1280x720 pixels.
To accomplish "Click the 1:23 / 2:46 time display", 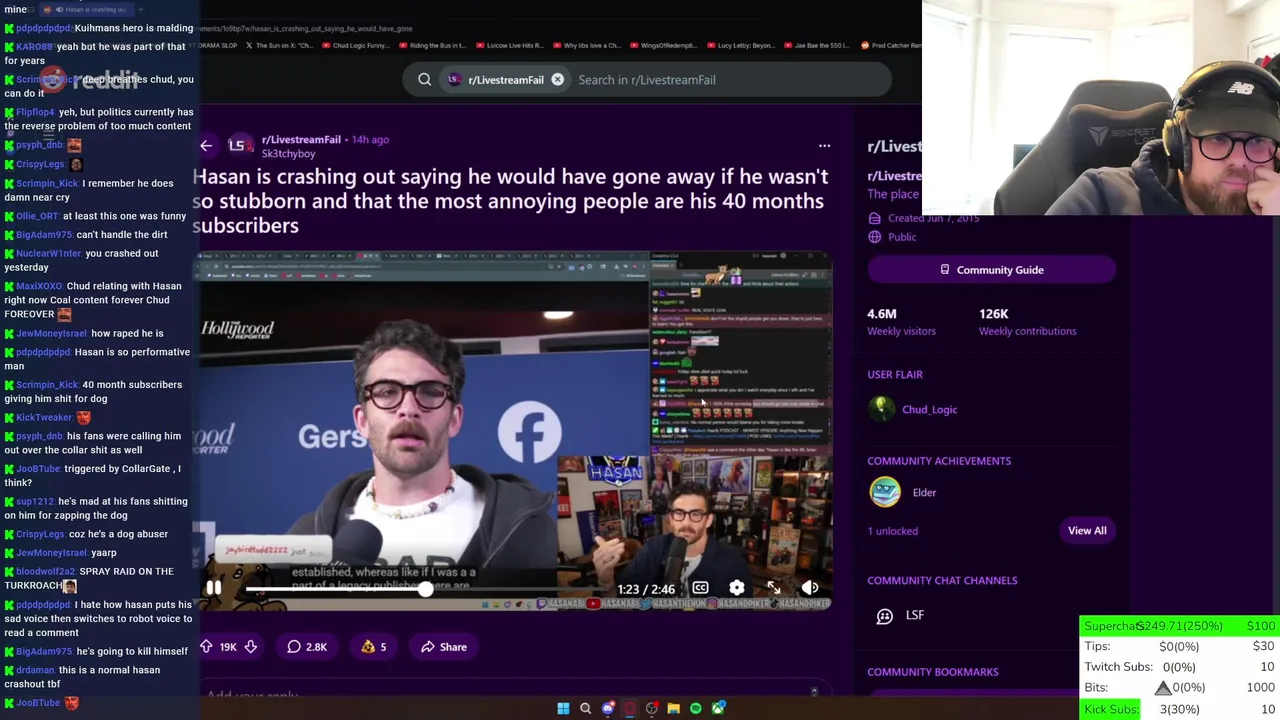I will (646, 589).
